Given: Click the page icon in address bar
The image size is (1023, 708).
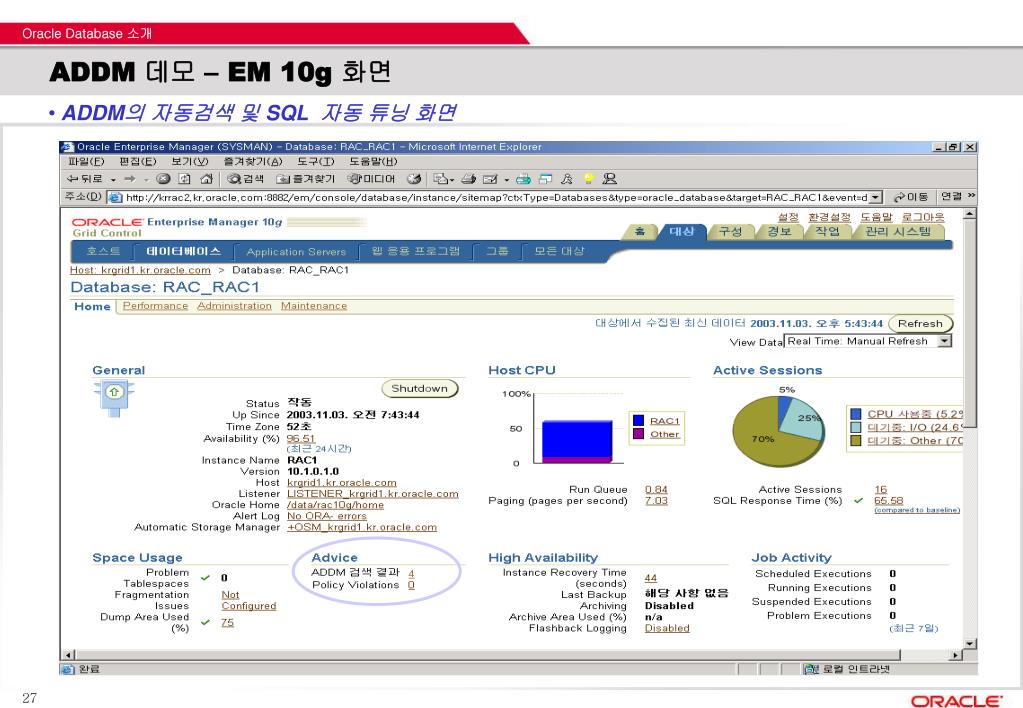Looking at the screenshot, I should 115,197.
